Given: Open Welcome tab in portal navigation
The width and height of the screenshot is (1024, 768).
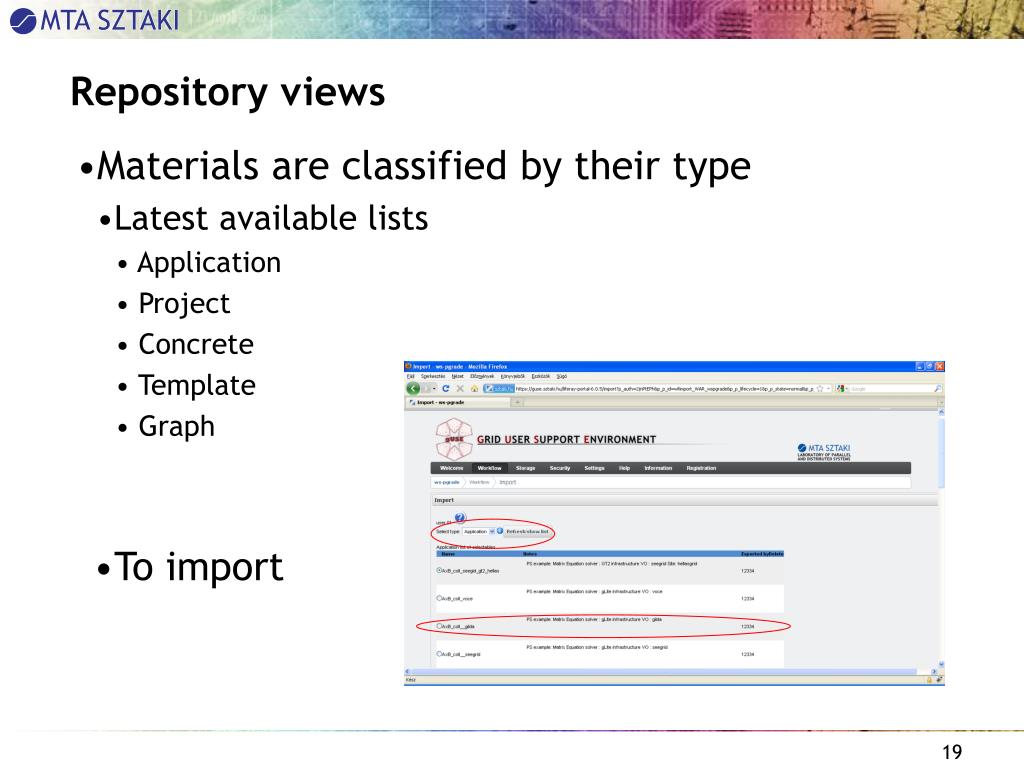Looking at the screenshot, I should (x=451, y=468).
